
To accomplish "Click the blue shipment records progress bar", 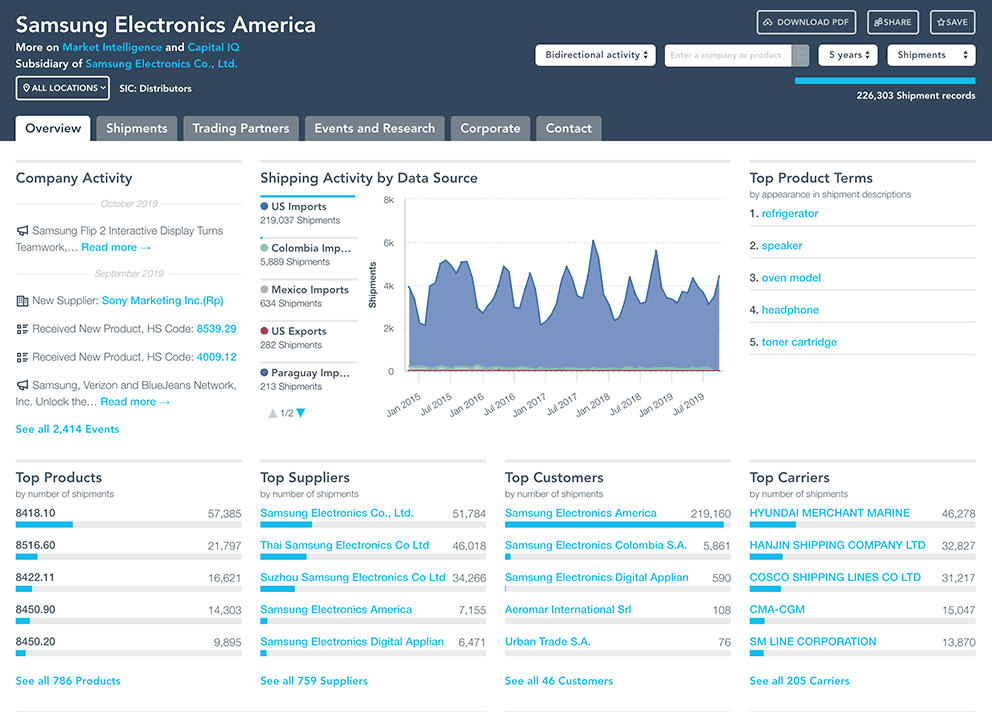I will pyautogui.click(x=885, y=81).
